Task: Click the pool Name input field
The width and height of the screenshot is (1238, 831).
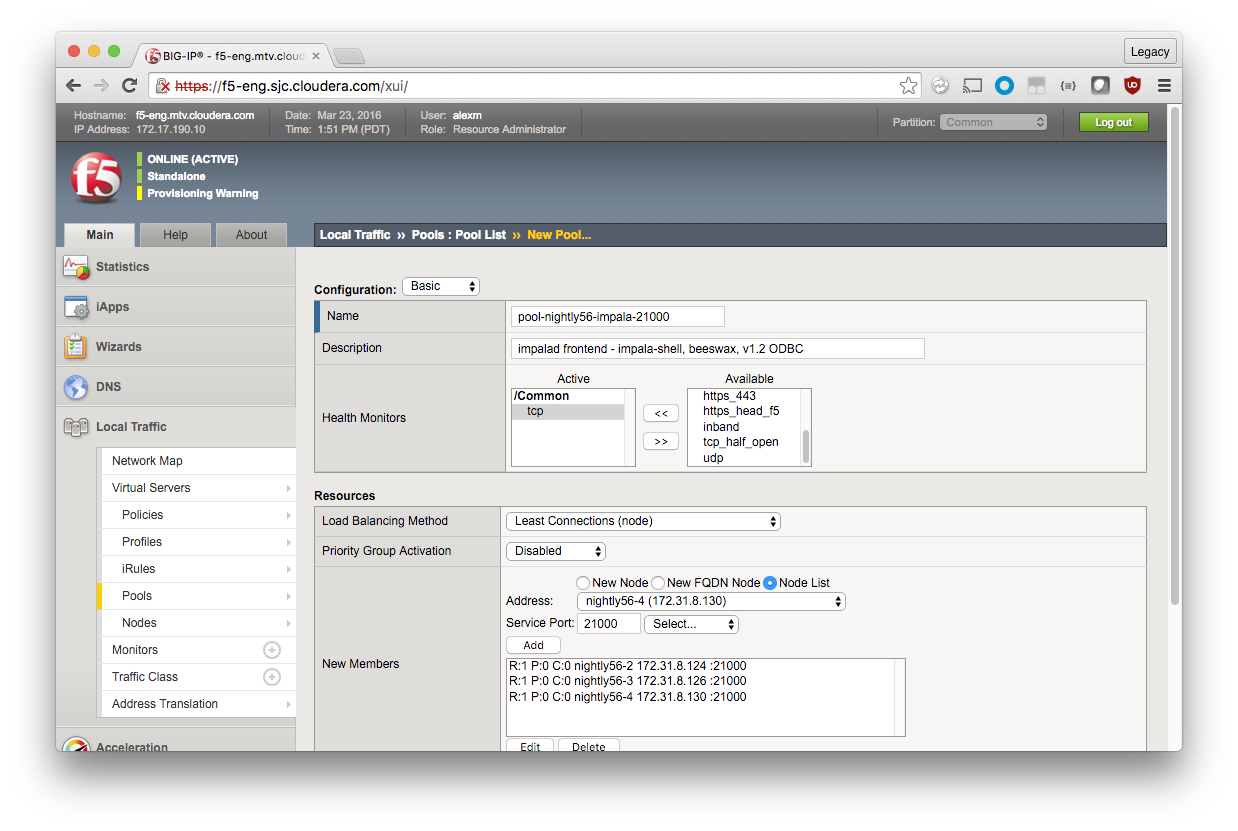Action: [x=617, y=317]
